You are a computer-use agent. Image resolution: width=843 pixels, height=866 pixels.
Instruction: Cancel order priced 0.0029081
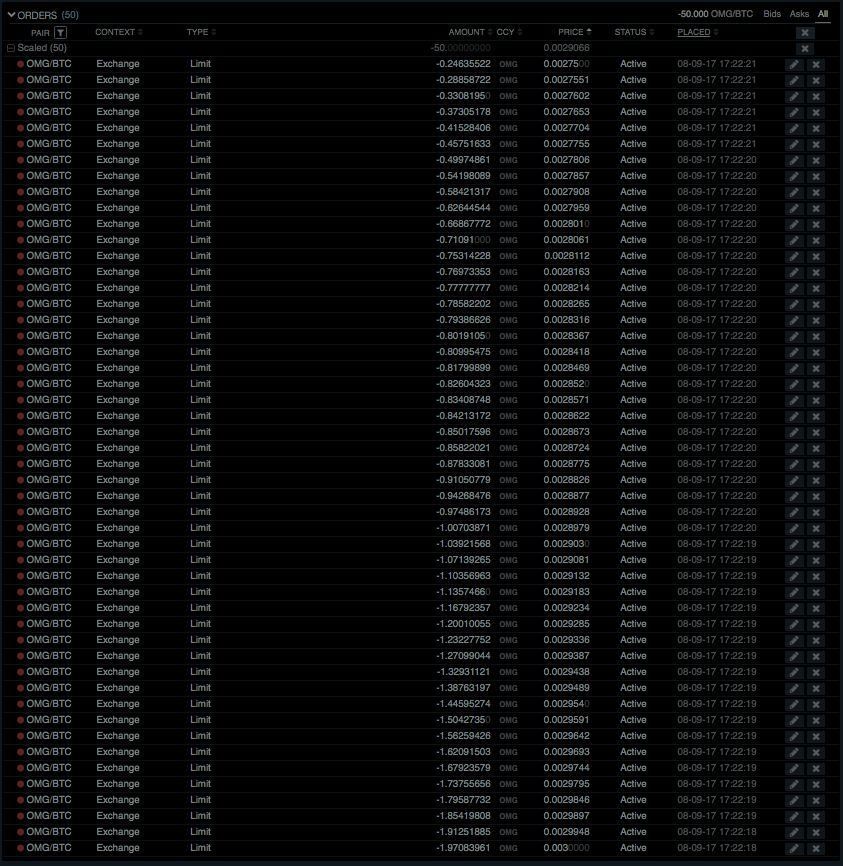point(815,561)
